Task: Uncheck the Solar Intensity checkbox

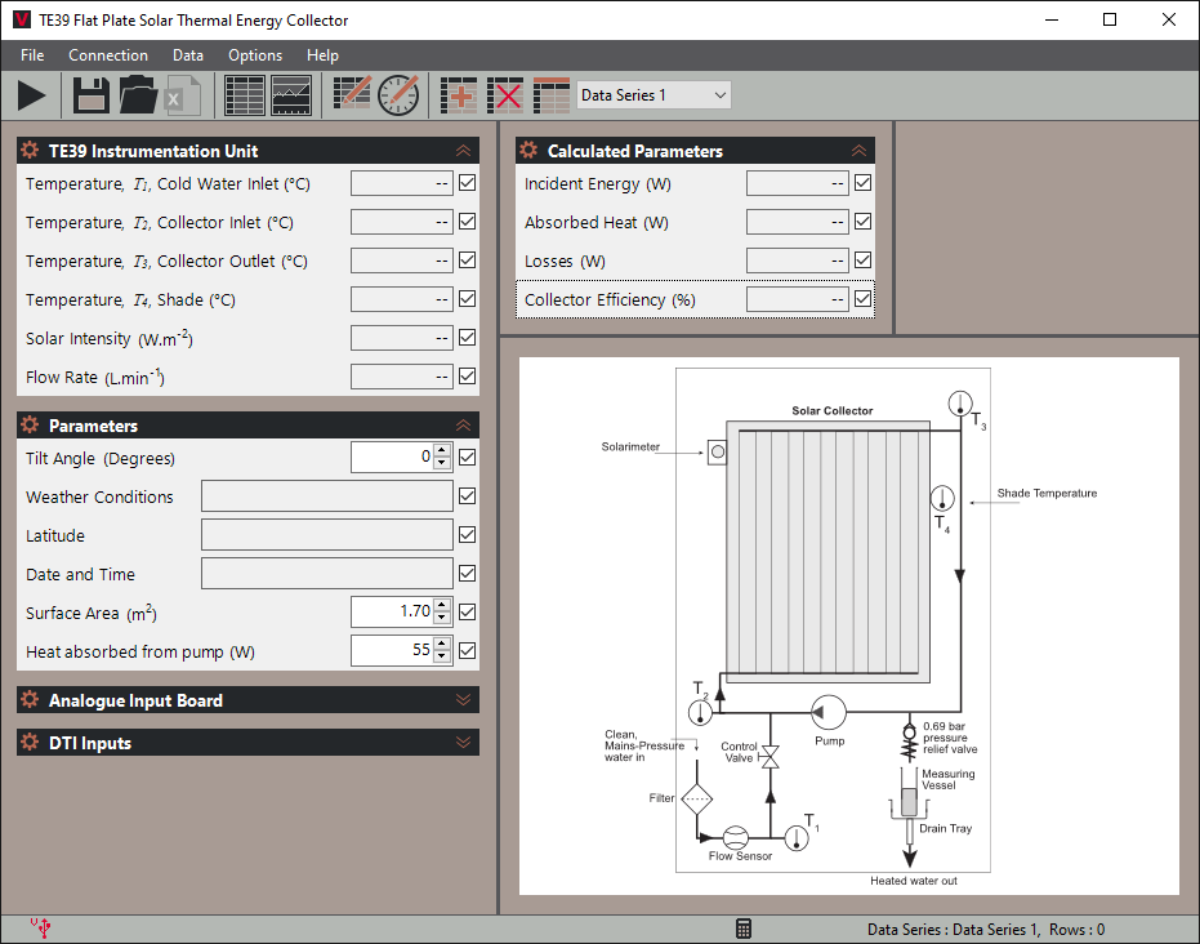Action: 467,338
